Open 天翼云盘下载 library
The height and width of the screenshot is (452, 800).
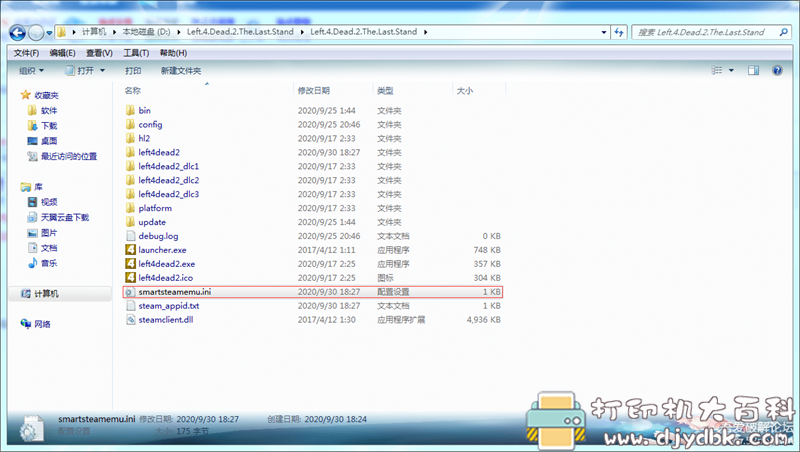click(65, 217)
